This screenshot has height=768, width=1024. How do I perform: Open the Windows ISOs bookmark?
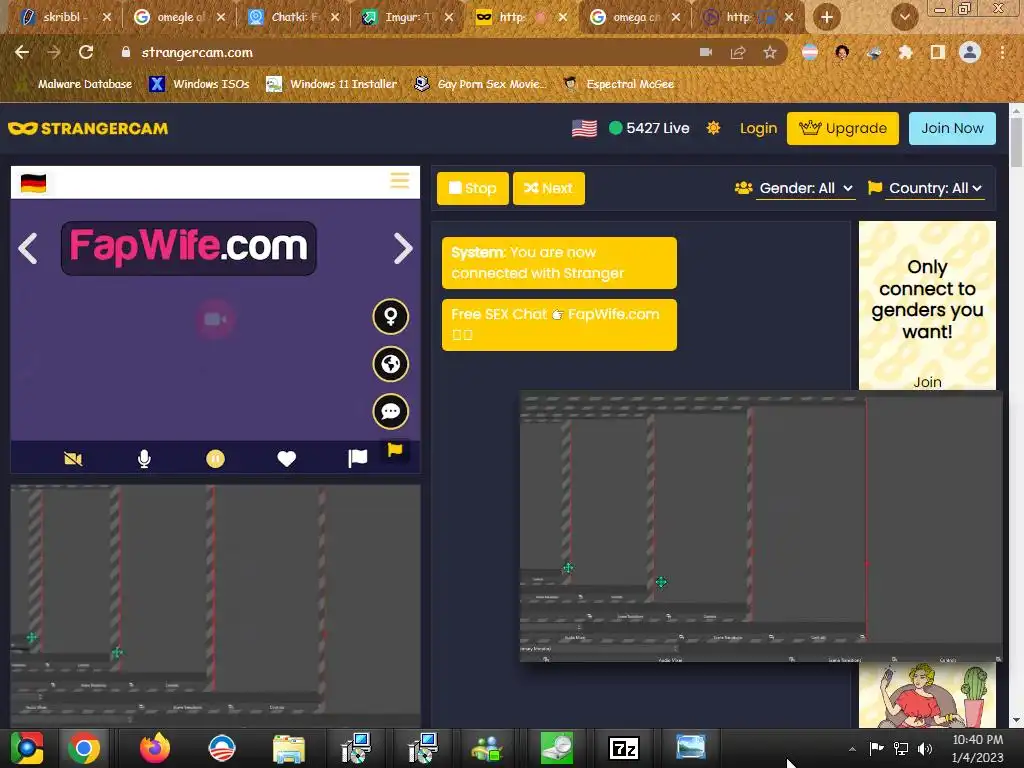[x=200, y=84]
